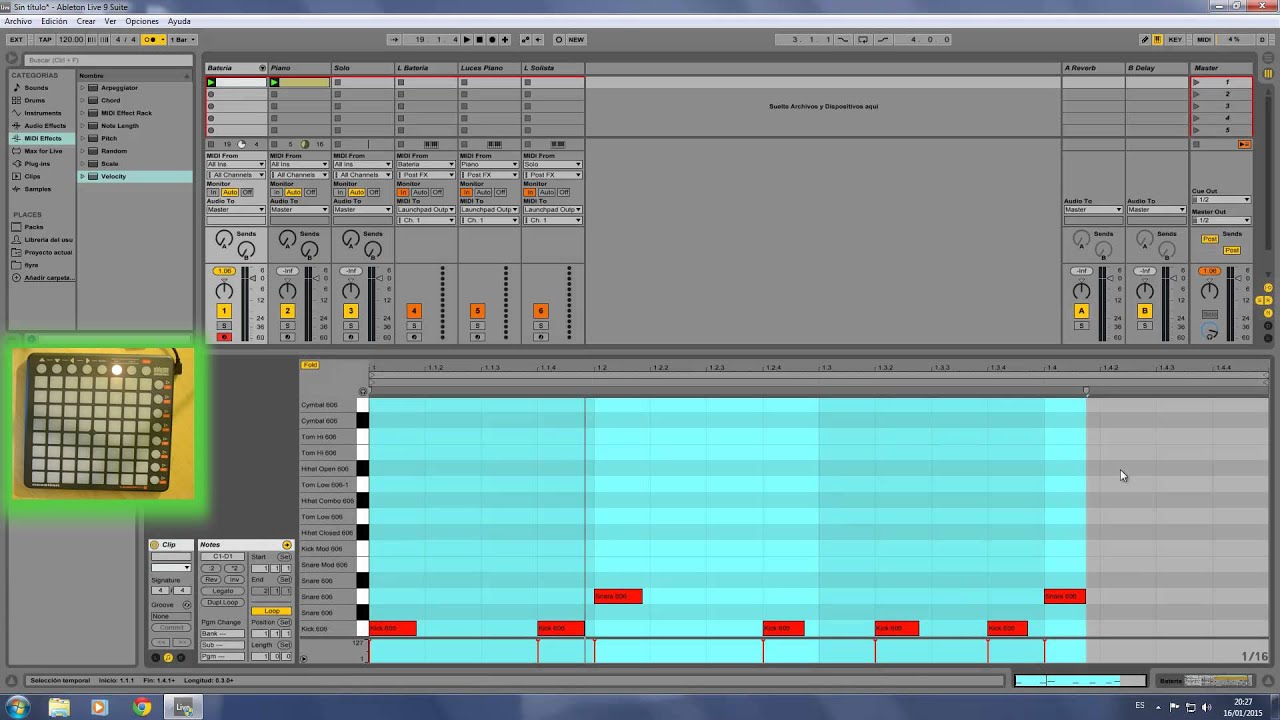Select Audio Effects category in browser

[45, 126]
